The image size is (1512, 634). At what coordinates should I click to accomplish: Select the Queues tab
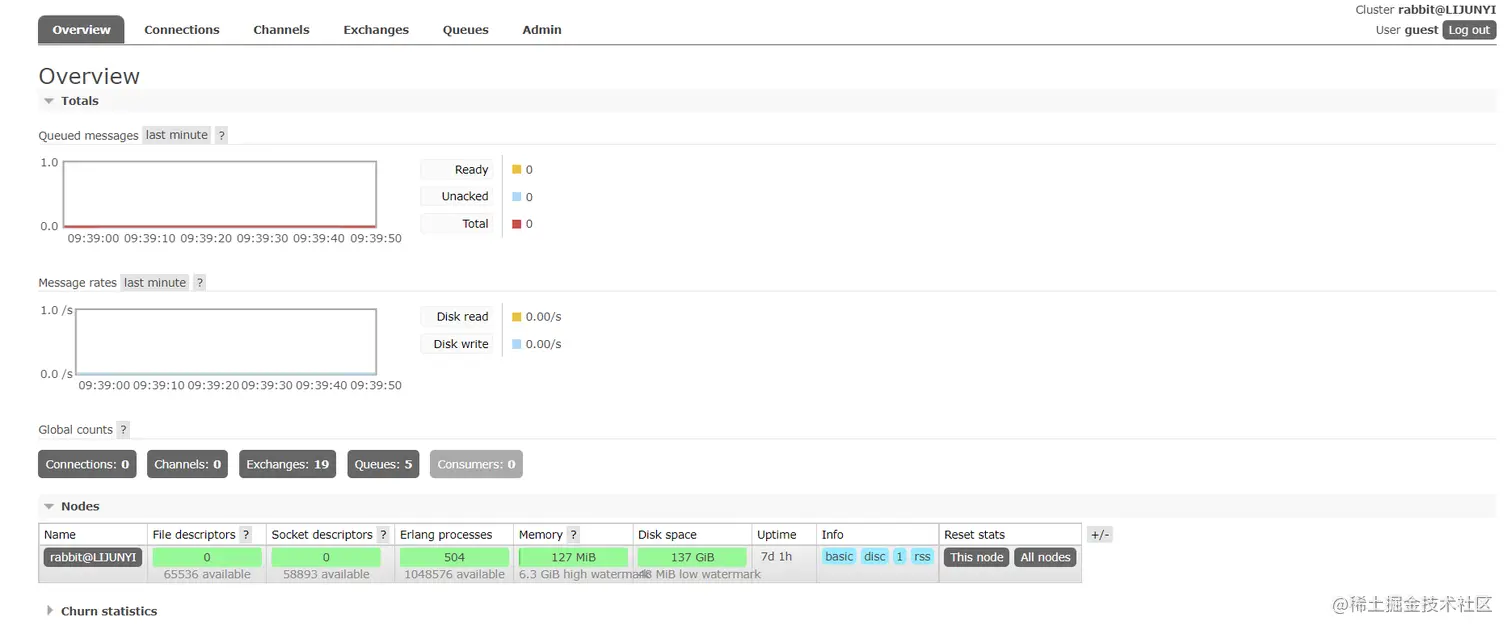466,30
